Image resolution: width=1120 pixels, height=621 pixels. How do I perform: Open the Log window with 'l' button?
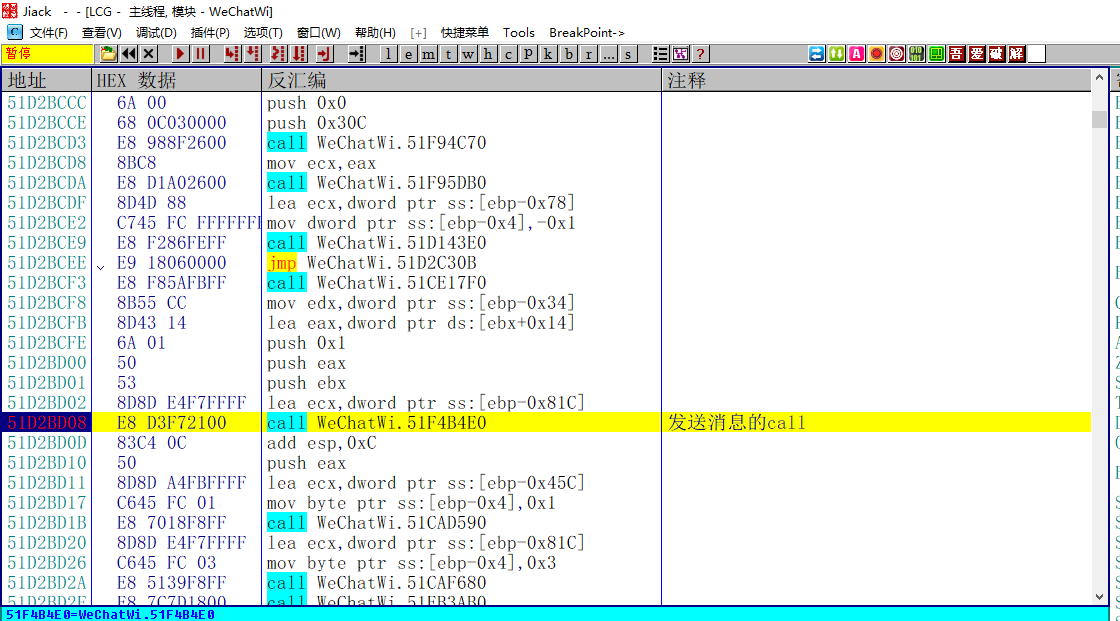(x=388, y=54)
